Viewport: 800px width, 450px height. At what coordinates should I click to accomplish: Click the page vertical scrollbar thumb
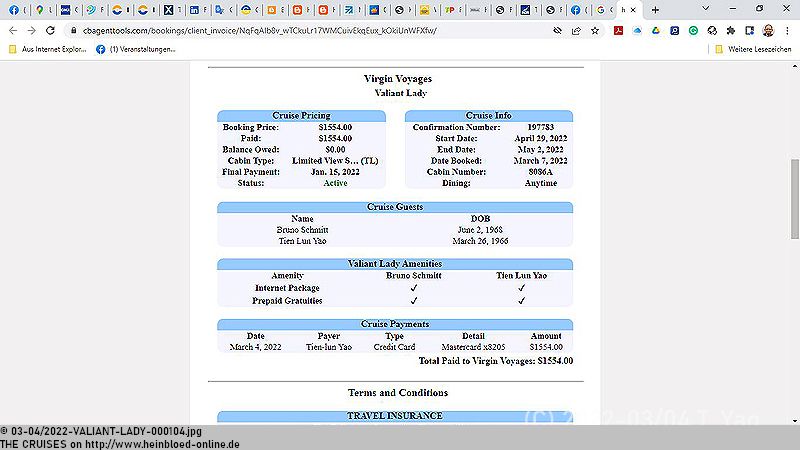[x=794, y=198]
